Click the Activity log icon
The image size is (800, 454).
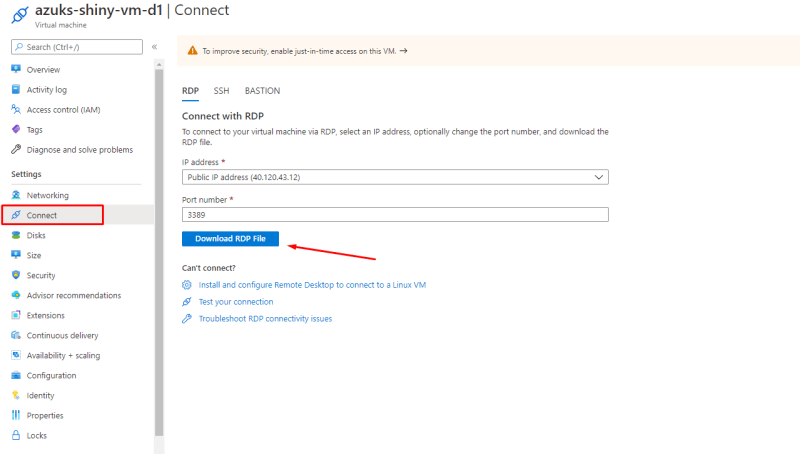coord(16,89)
